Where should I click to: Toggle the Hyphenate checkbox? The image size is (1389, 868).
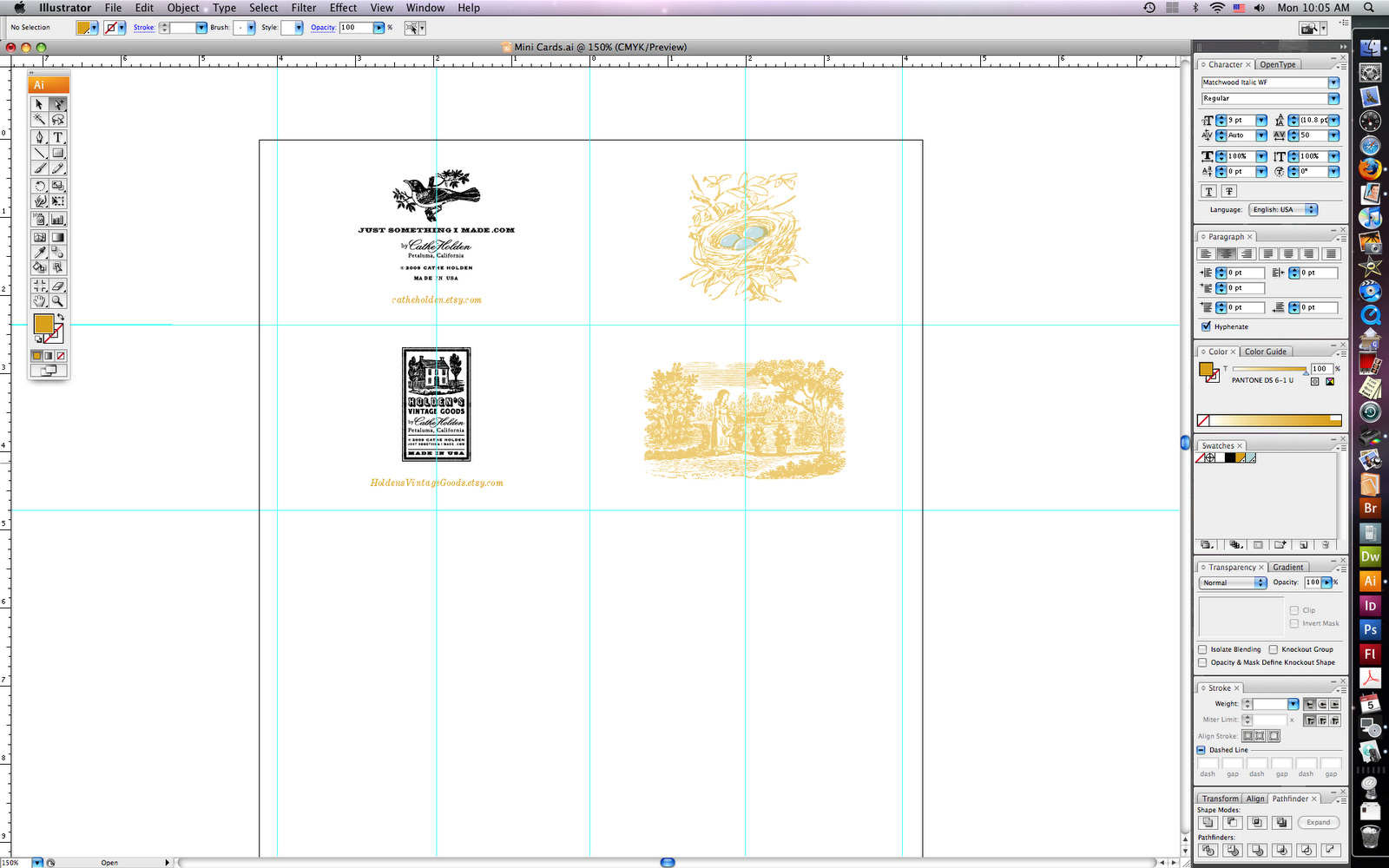pos(1206,326)
